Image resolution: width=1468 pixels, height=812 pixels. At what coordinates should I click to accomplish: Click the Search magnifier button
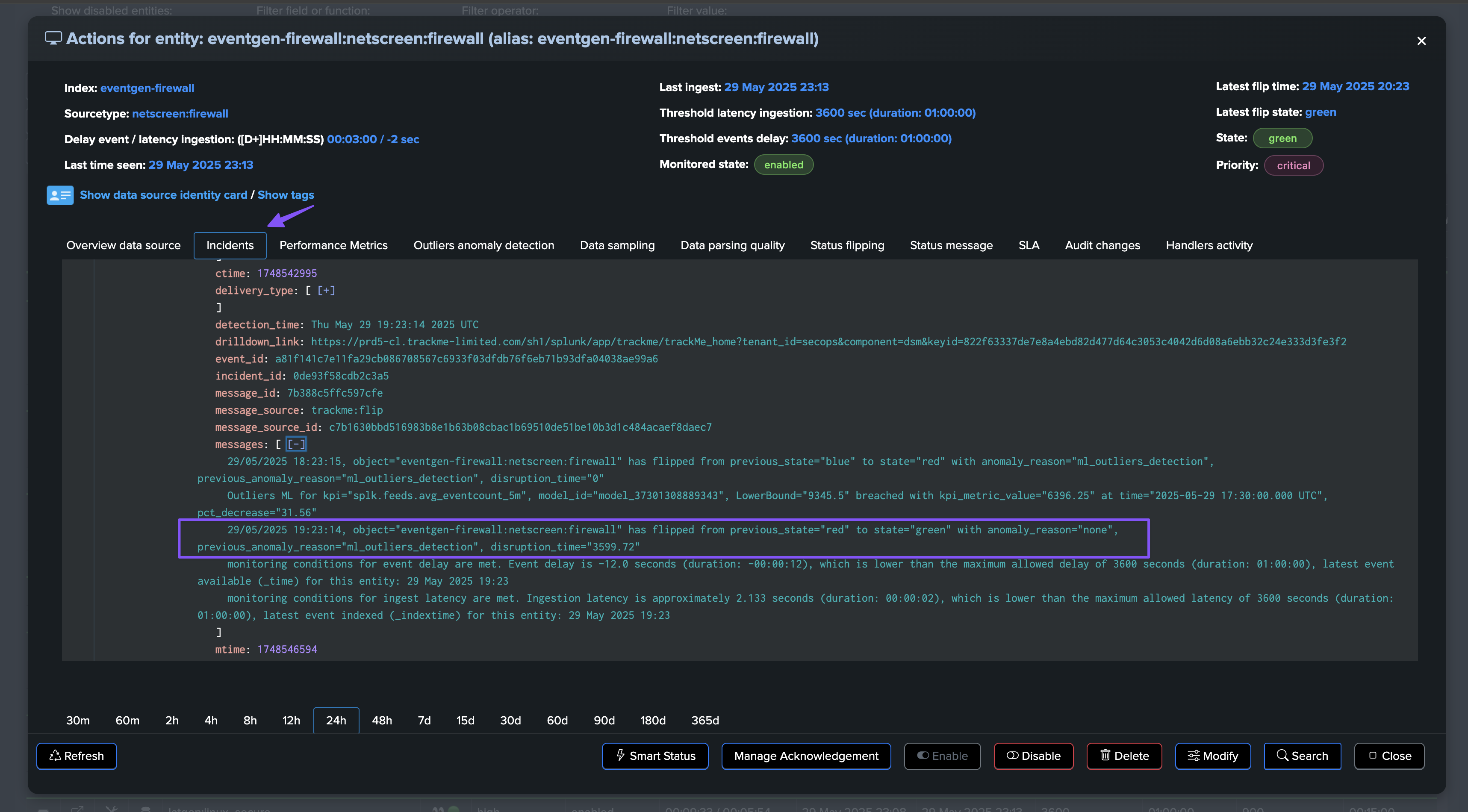tap(1302, 756)
